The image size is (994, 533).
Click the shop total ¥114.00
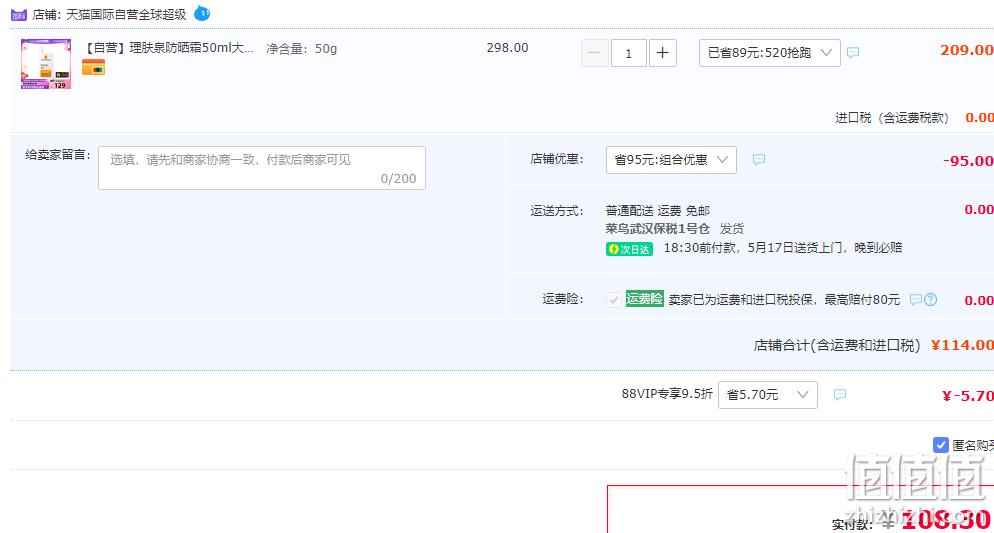pyautogui.click(x=962, y=345)
